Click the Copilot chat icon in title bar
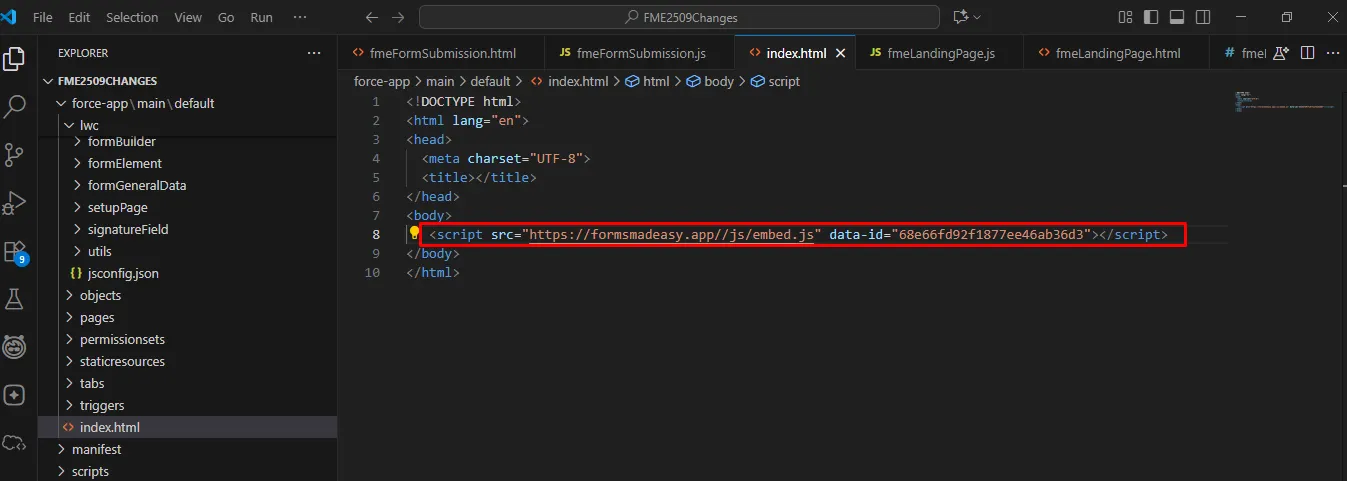 pyautogui.click(x=962, y=17)
